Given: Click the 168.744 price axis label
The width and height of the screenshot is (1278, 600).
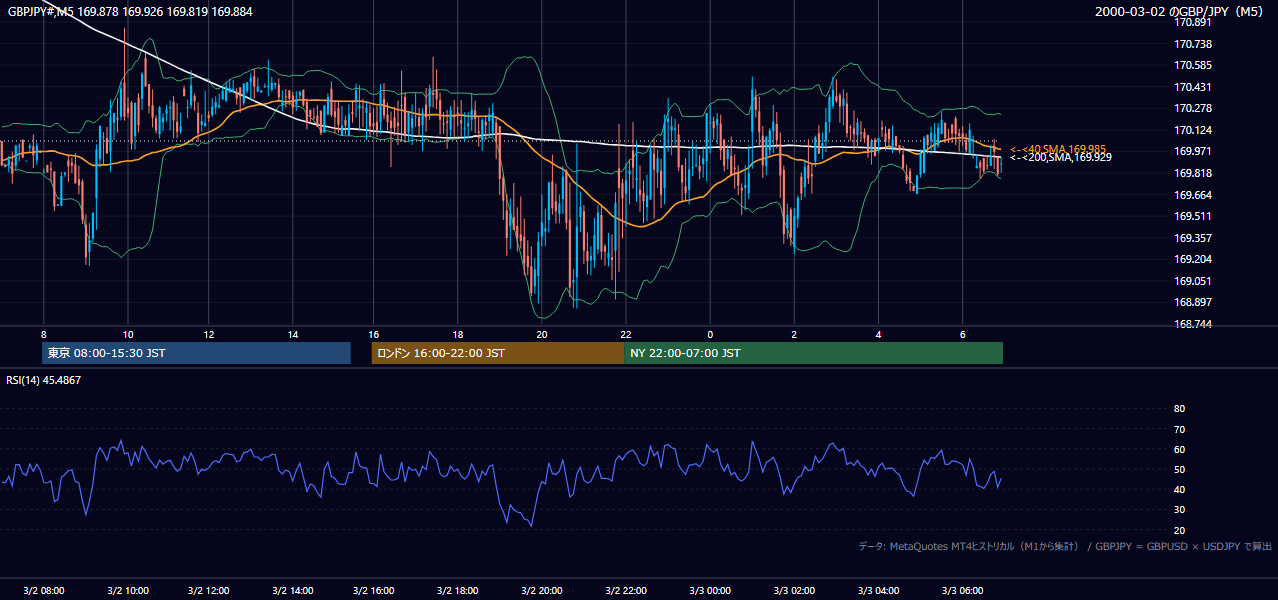Looking at the screenshot, I should (x=1193, y=324).
